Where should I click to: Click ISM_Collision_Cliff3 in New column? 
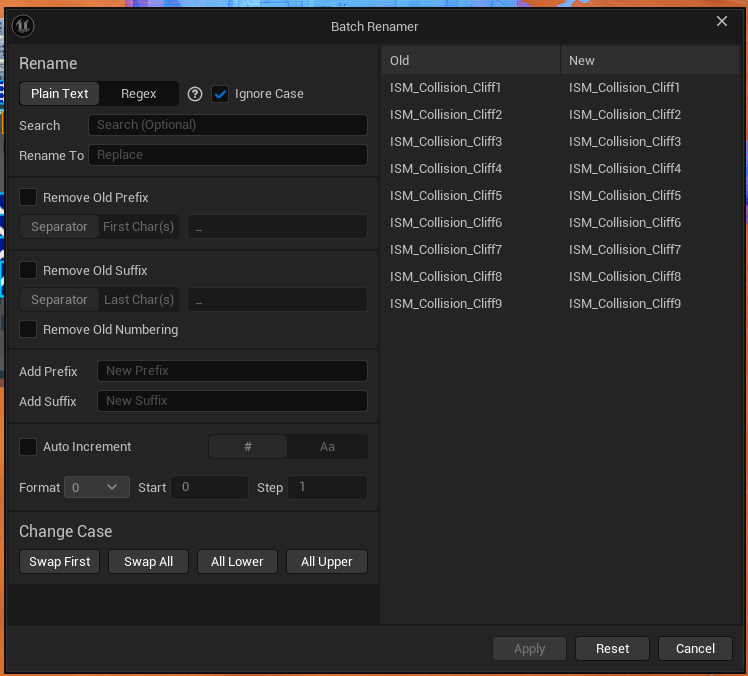(625, 142)
